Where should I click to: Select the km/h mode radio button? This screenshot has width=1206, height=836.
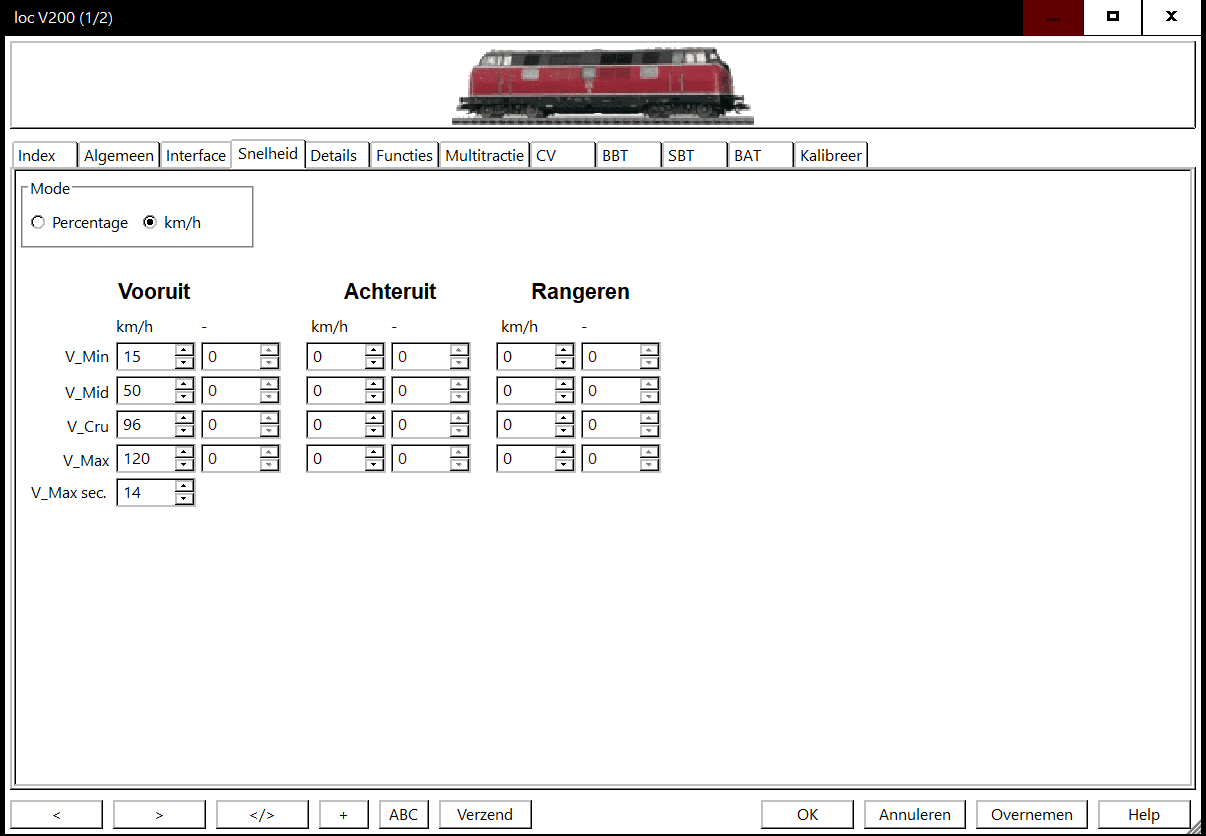(x=150, y=223)
